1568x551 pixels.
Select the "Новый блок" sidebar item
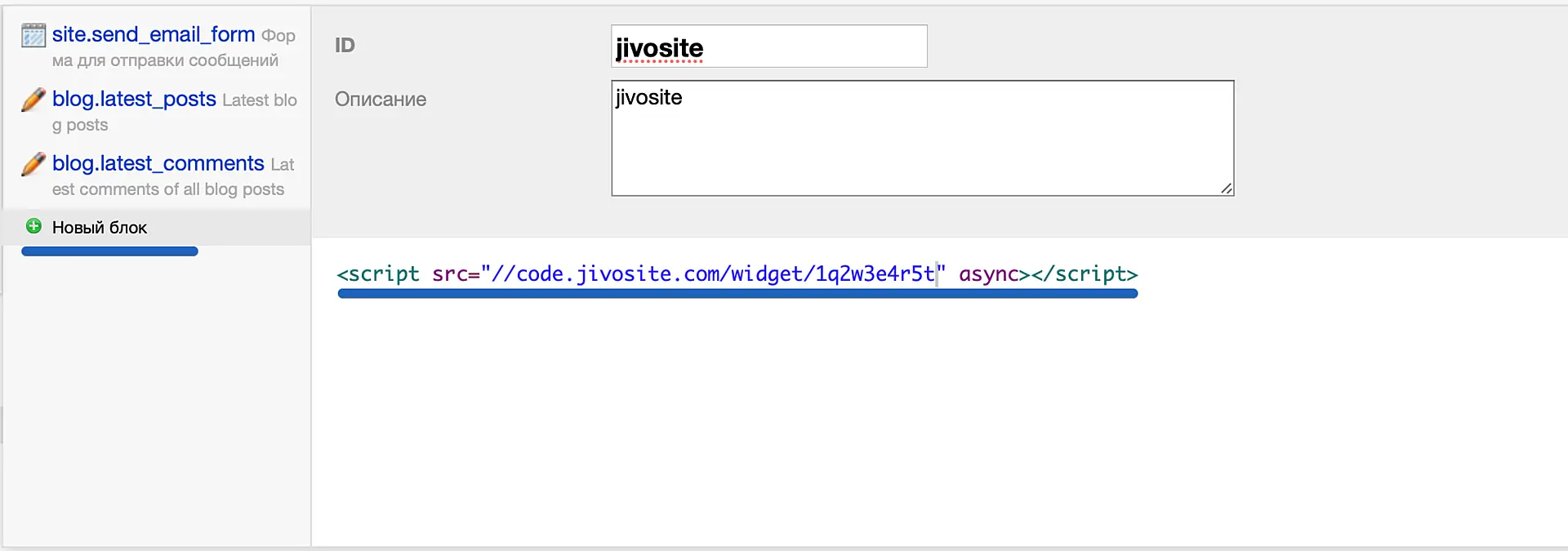(100, 228)
